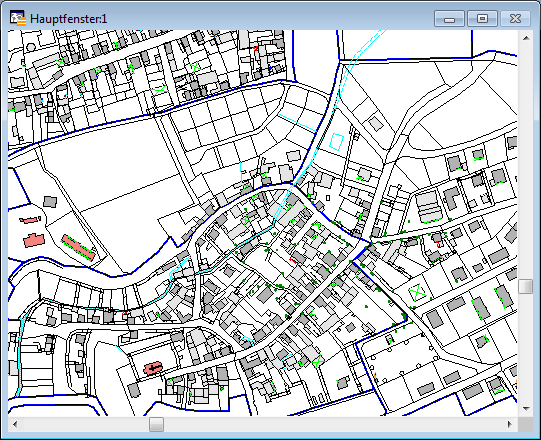Click the horizontal scrollbar left arrow

(15, 424)
